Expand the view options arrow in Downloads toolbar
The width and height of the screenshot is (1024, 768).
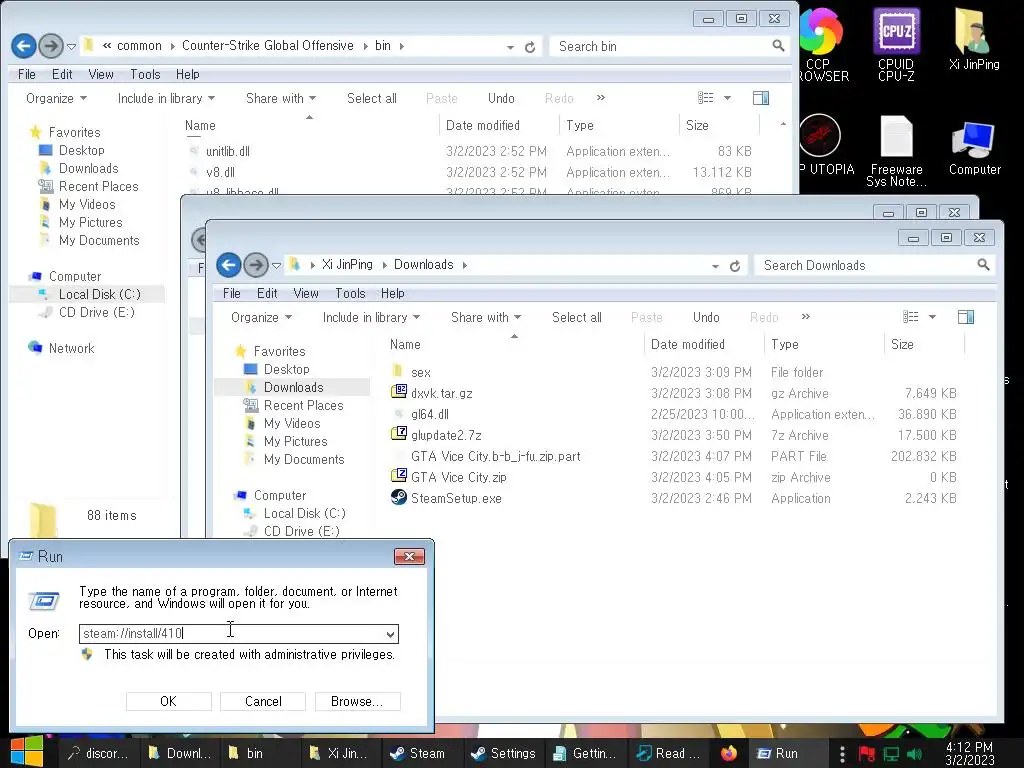(x=932, y=317)
